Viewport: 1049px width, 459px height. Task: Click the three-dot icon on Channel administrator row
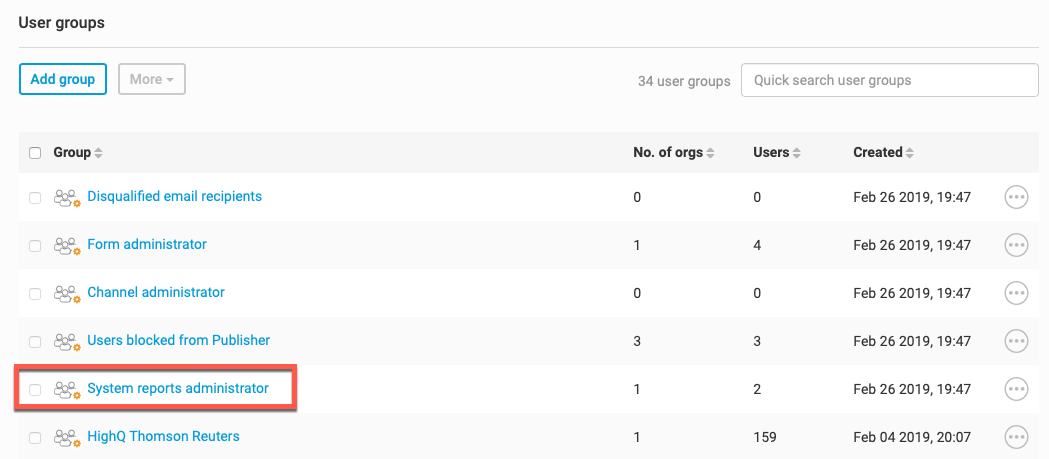tap(1016, 293)
